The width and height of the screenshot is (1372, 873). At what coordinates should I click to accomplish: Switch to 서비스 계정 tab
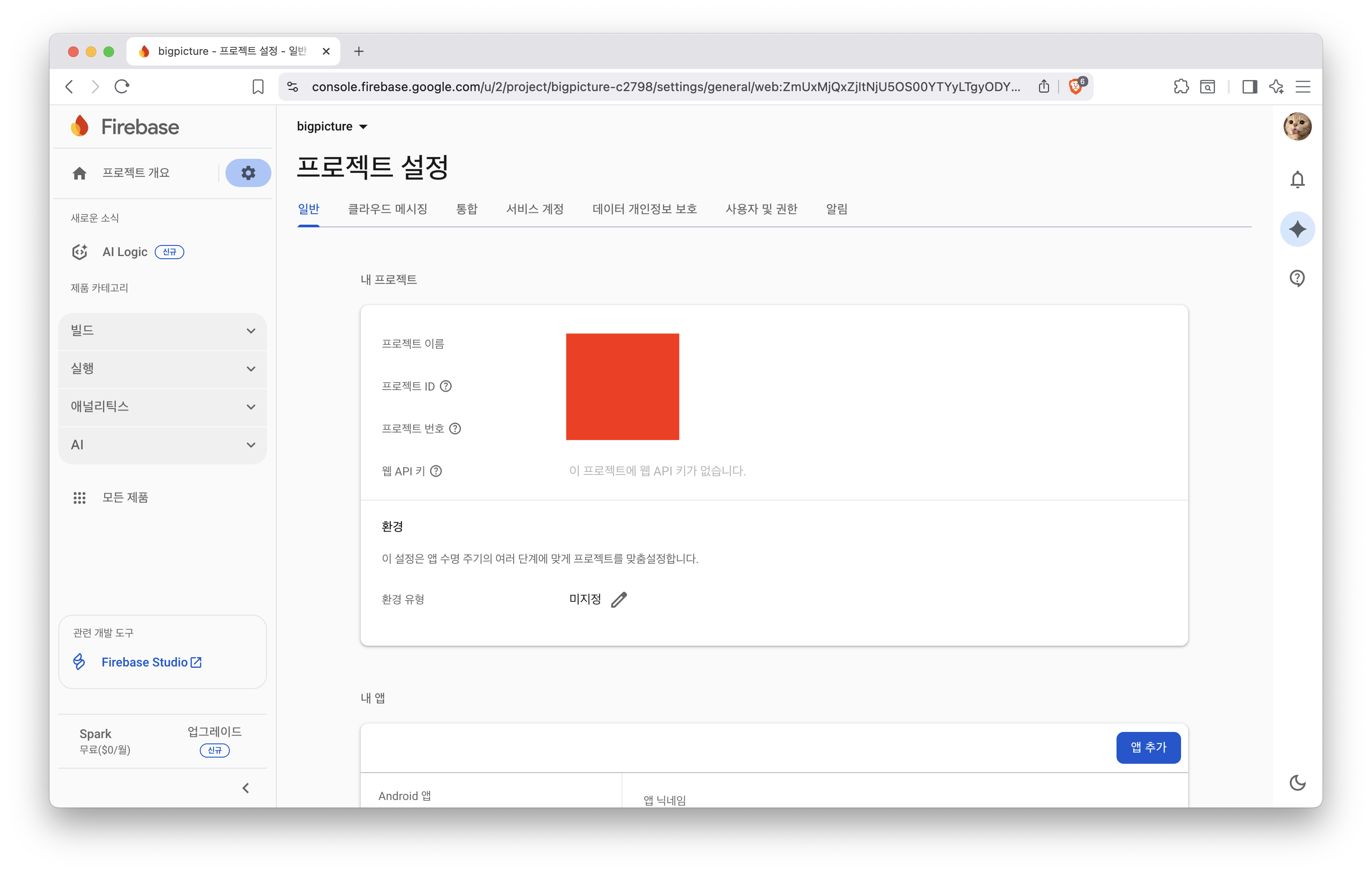click(534, 209)
